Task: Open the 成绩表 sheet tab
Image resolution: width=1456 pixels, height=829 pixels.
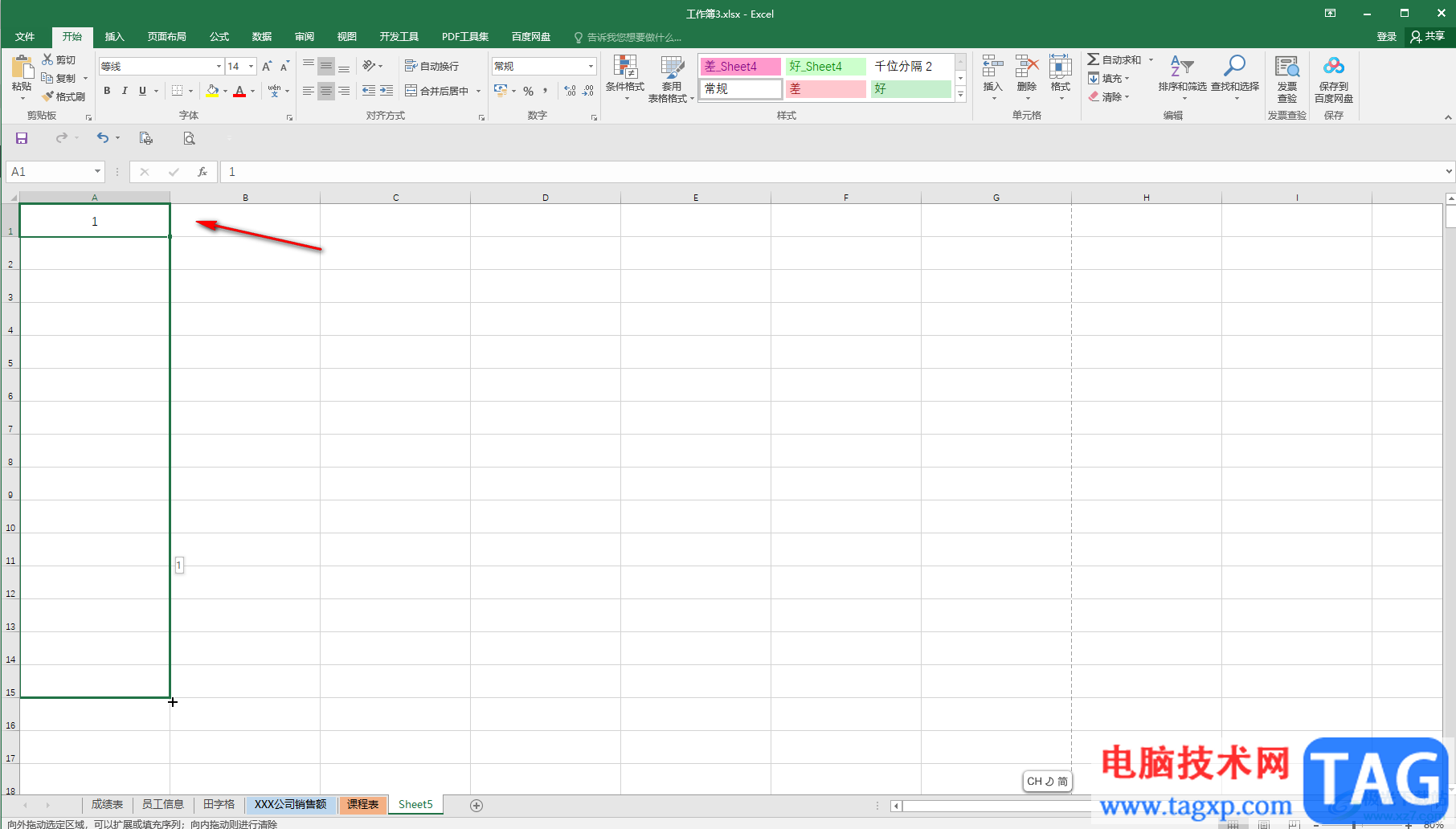Action: tap(107, 805)
